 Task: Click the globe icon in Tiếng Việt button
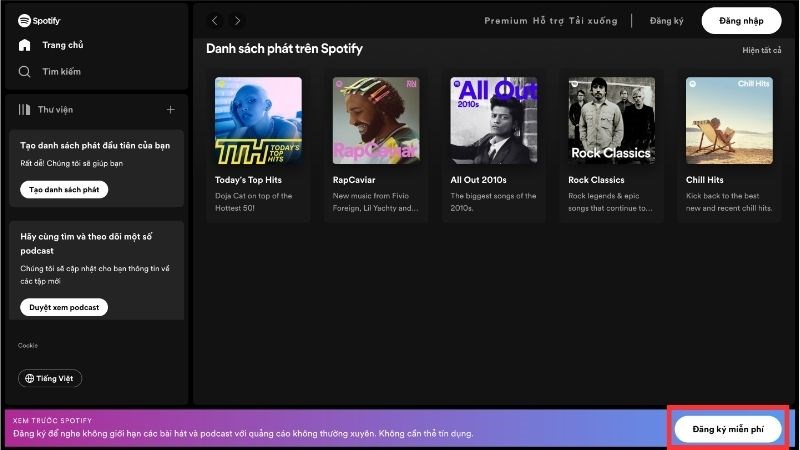[30, 378]
